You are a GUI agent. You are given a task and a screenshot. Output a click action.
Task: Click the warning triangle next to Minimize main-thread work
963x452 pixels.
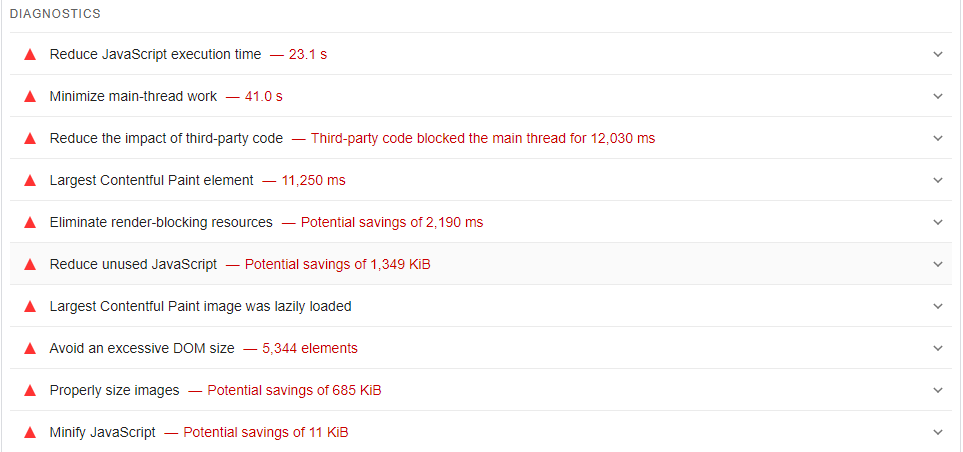(30, 96)
